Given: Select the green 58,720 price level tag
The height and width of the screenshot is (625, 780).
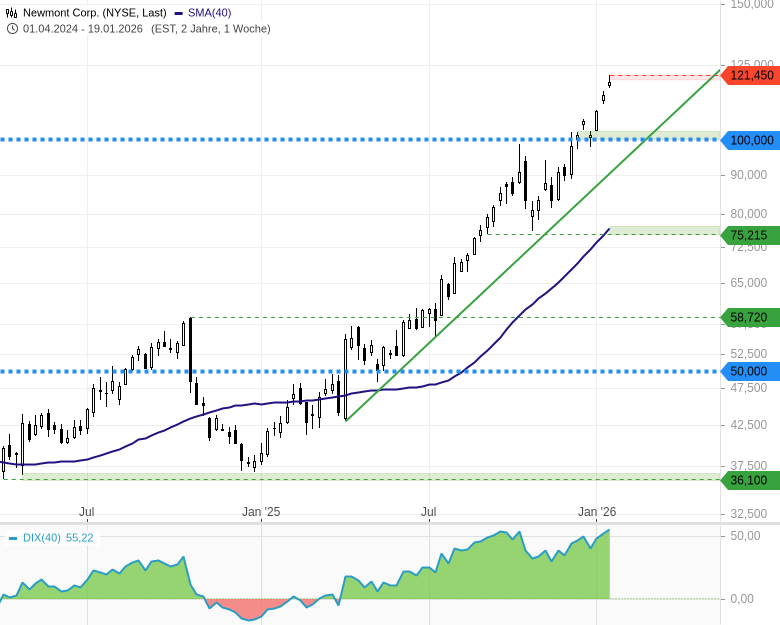Looking at the screenshot, I should 750,318.
